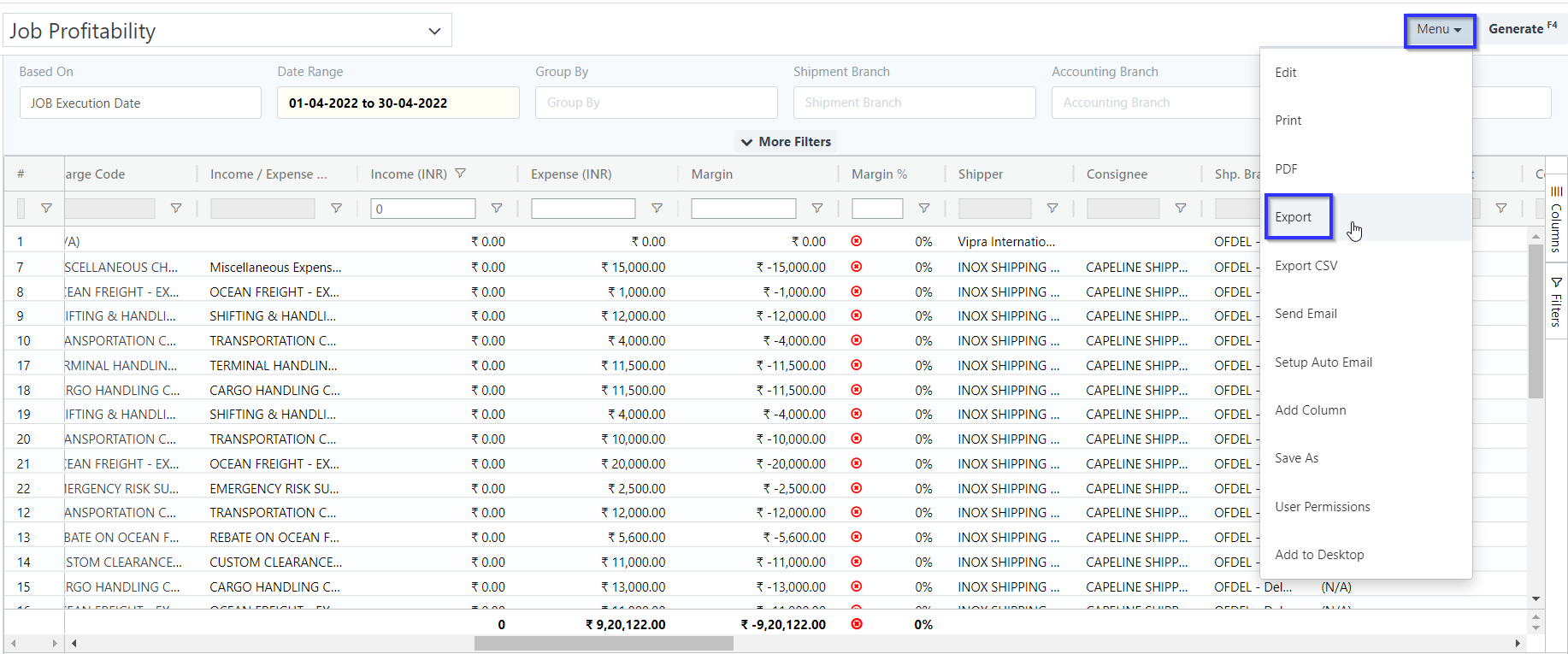
Task: Click red margin indicator in row 7
Action: [x=857, y=267]
